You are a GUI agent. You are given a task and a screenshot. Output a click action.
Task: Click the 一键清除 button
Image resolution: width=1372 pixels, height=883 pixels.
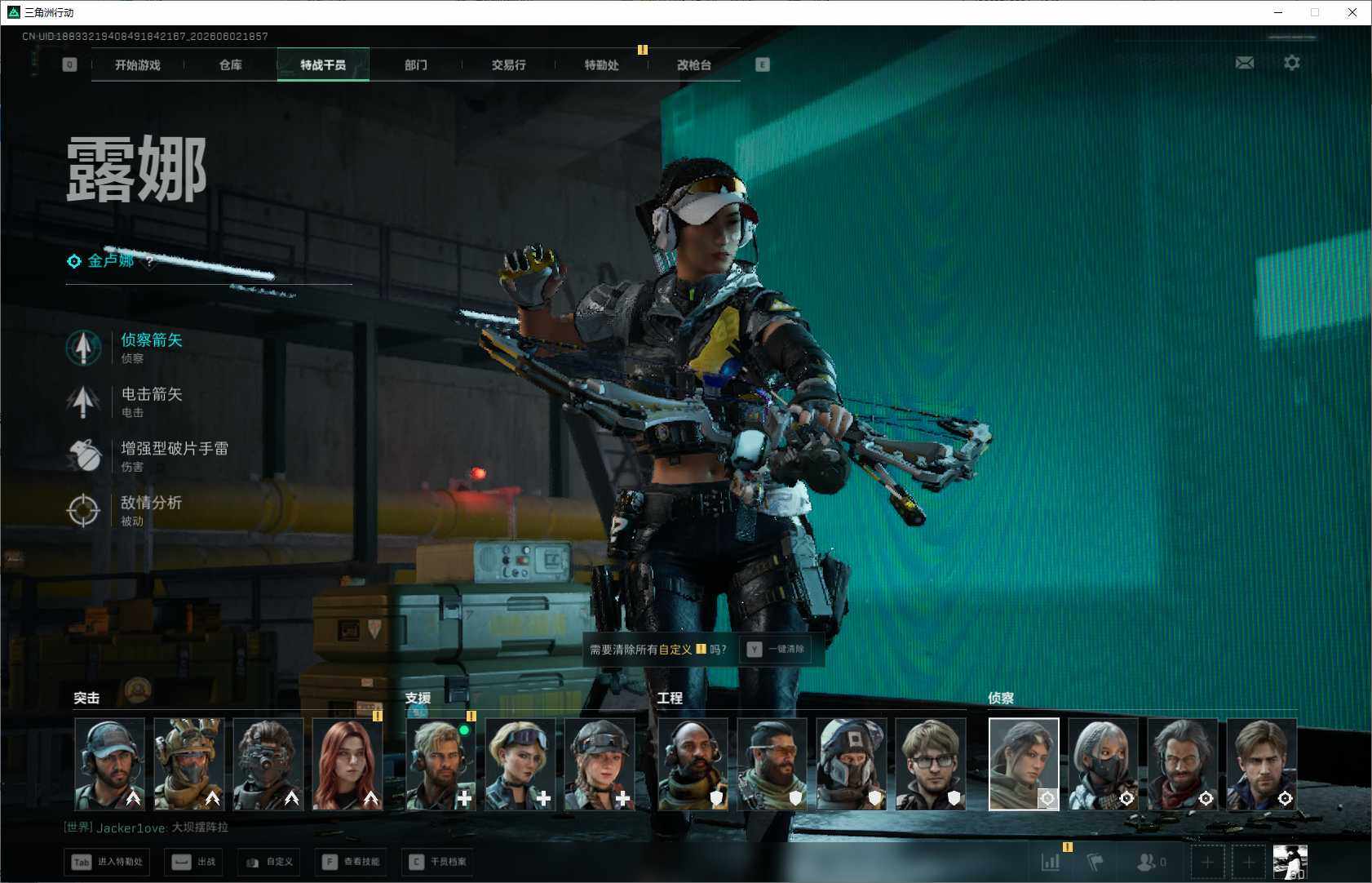777,649
